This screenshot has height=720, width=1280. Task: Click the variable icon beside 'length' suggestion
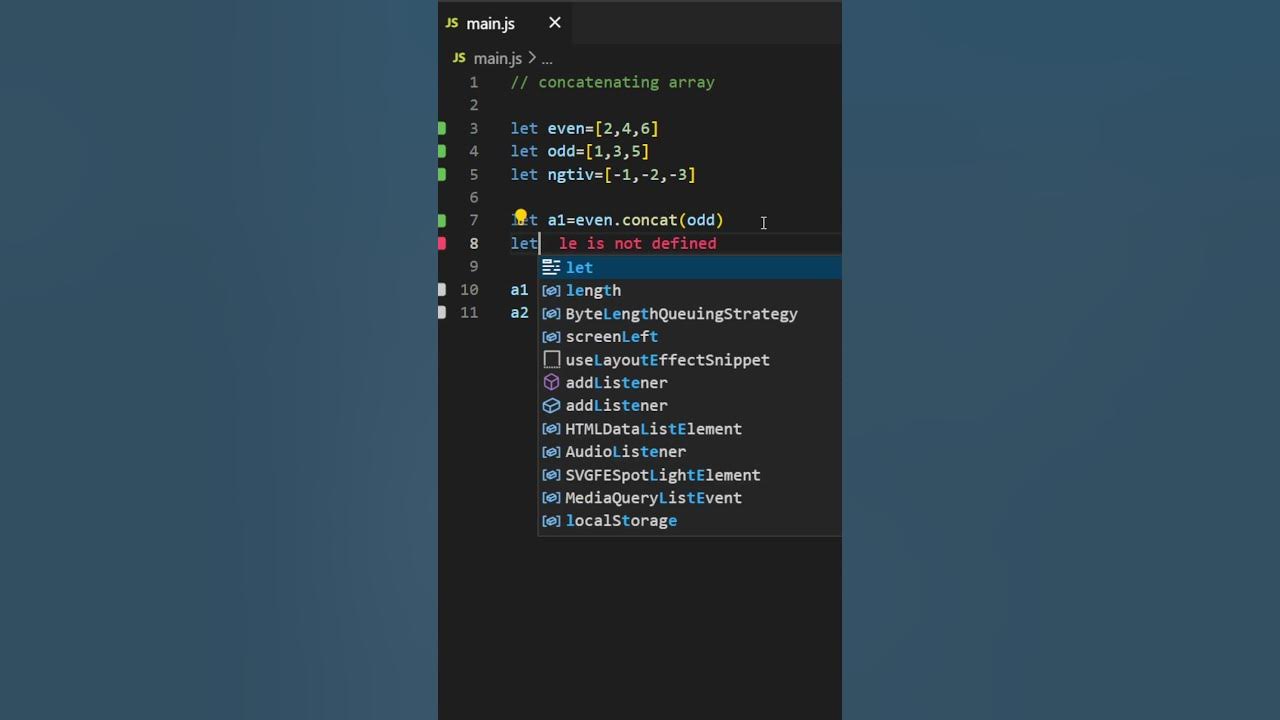coord(551,290)
